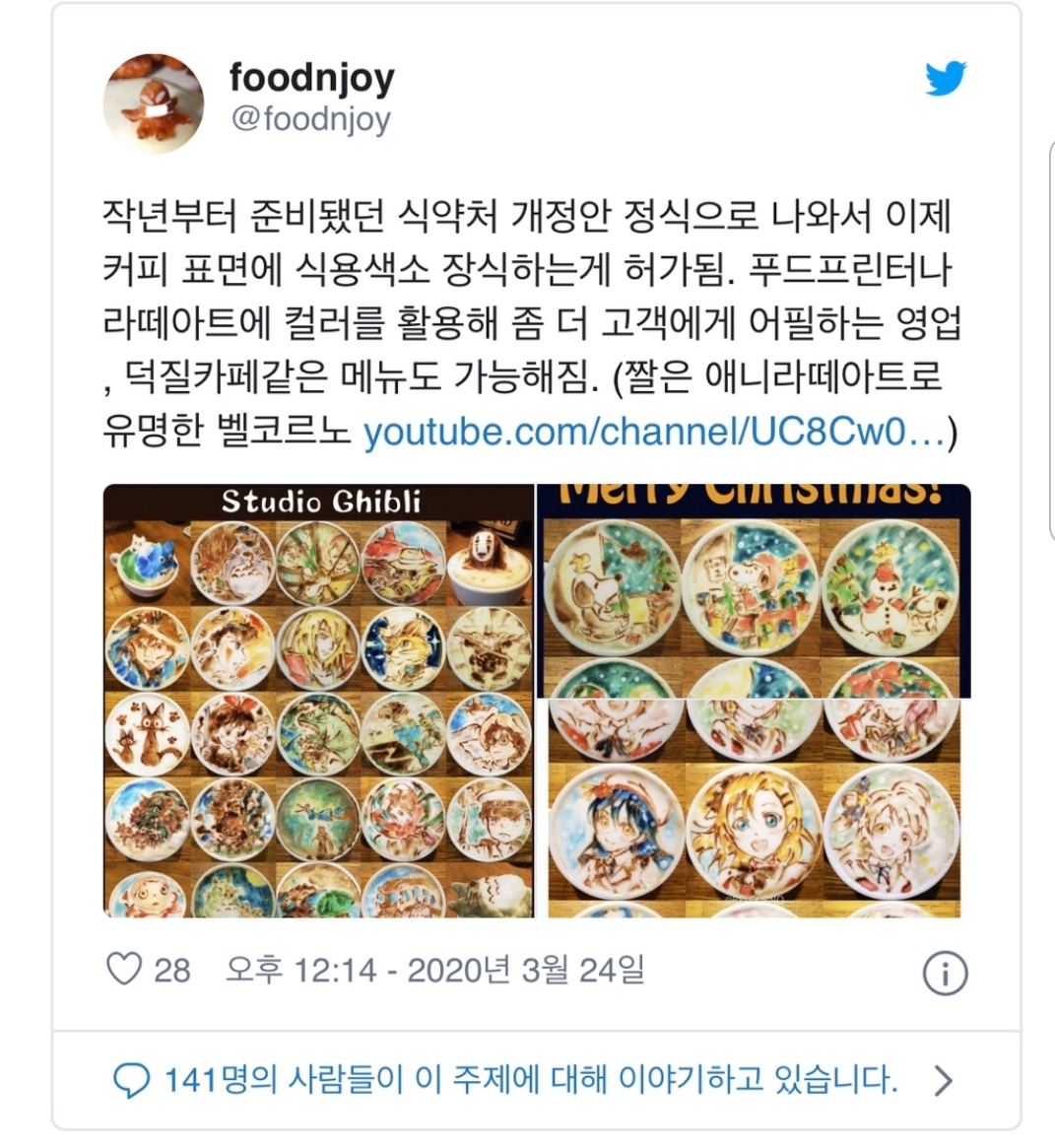Like the tweet with heart icon
This screenshot has width=1055, height=1148.
(124, 970)
